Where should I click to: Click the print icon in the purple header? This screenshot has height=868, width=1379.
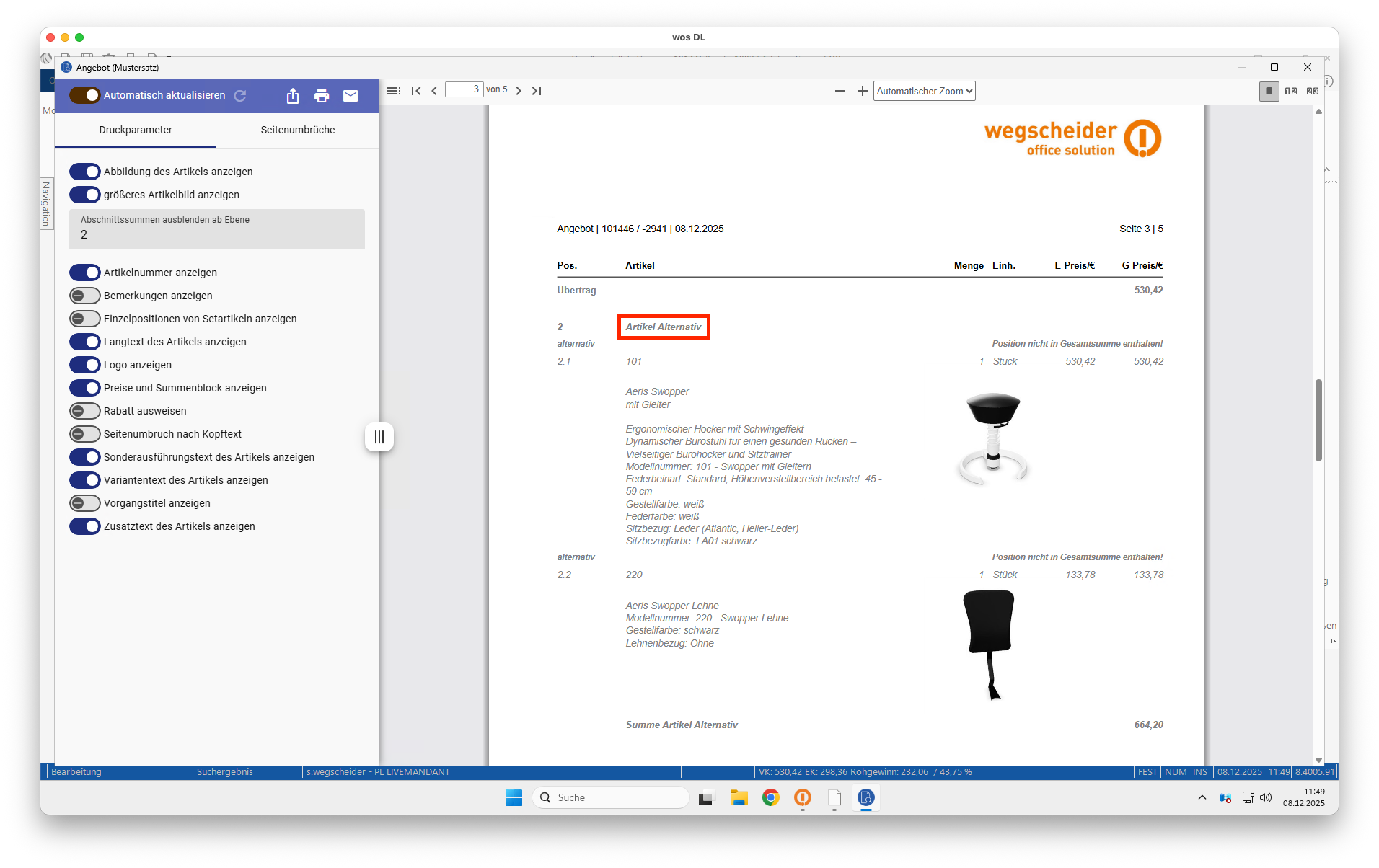click(322, 96)
